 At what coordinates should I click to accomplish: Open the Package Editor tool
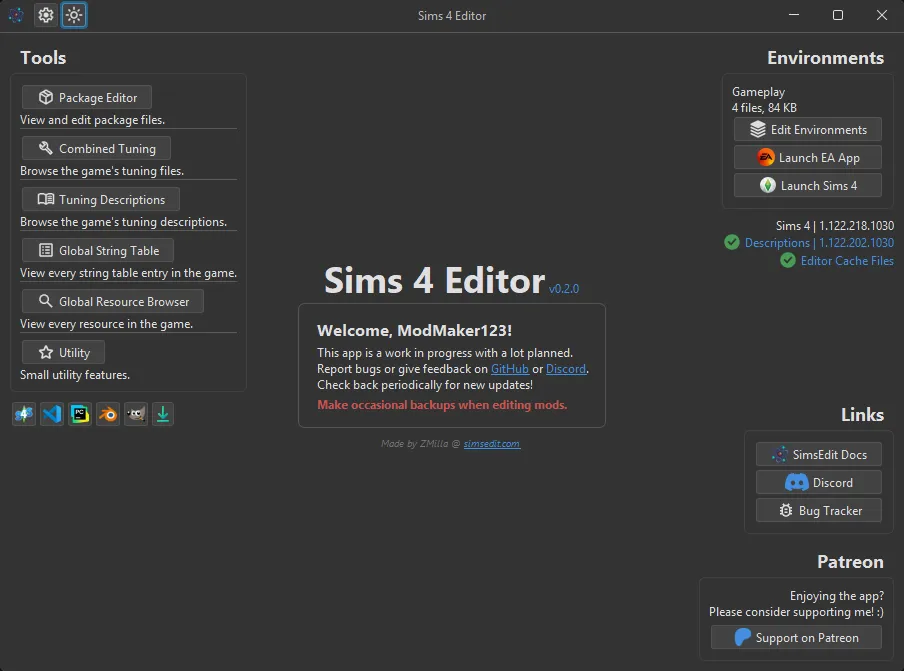click(87, 97)
